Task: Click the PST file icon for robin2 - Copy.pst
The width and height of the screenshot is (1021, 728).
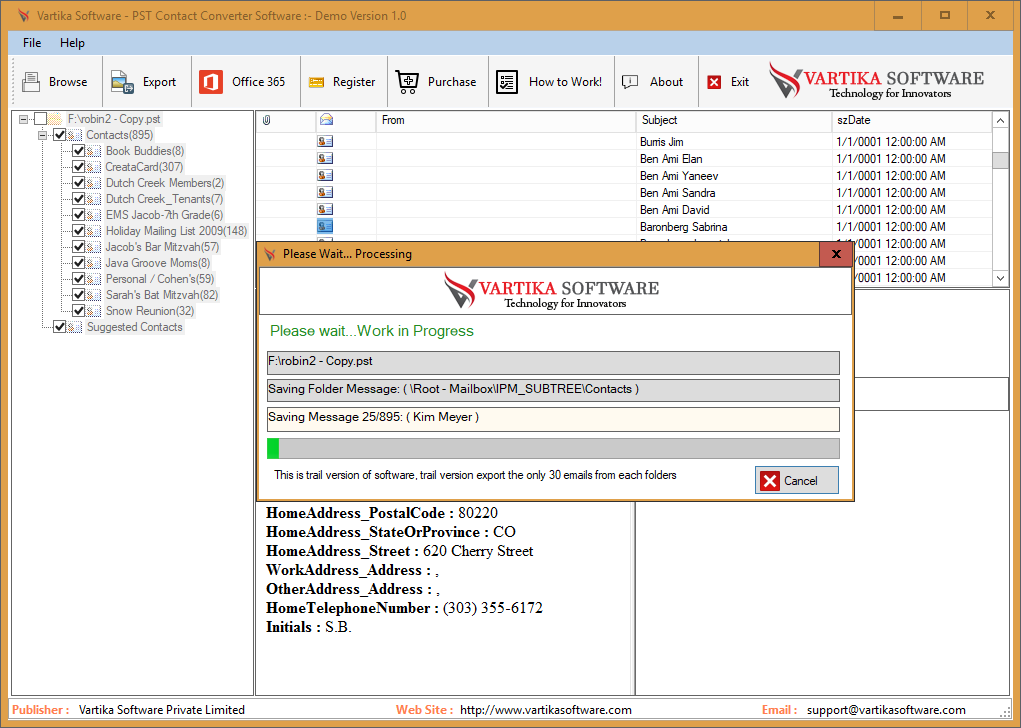Action: 55,119
